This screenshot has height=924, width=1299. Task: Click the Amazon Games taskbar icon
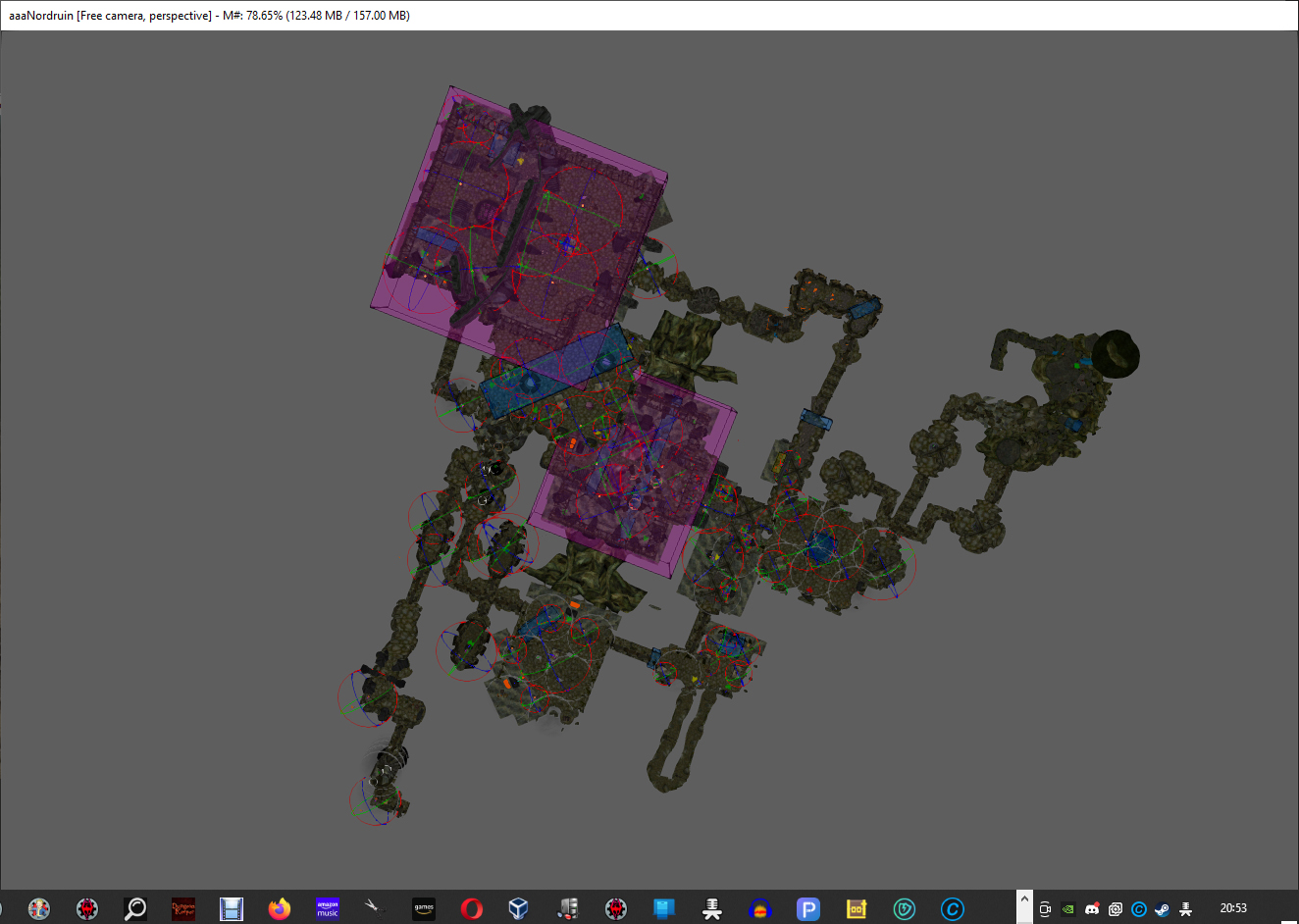[424, 909]
